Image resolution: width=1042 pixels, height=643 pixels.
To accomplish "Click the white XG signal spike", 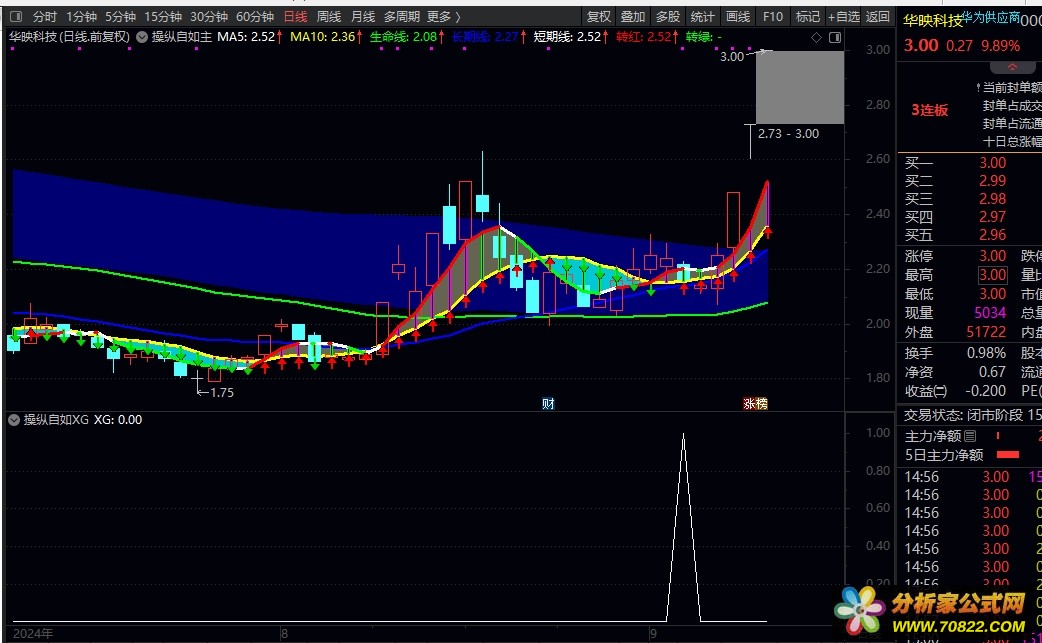I will (x=683, y=527).
